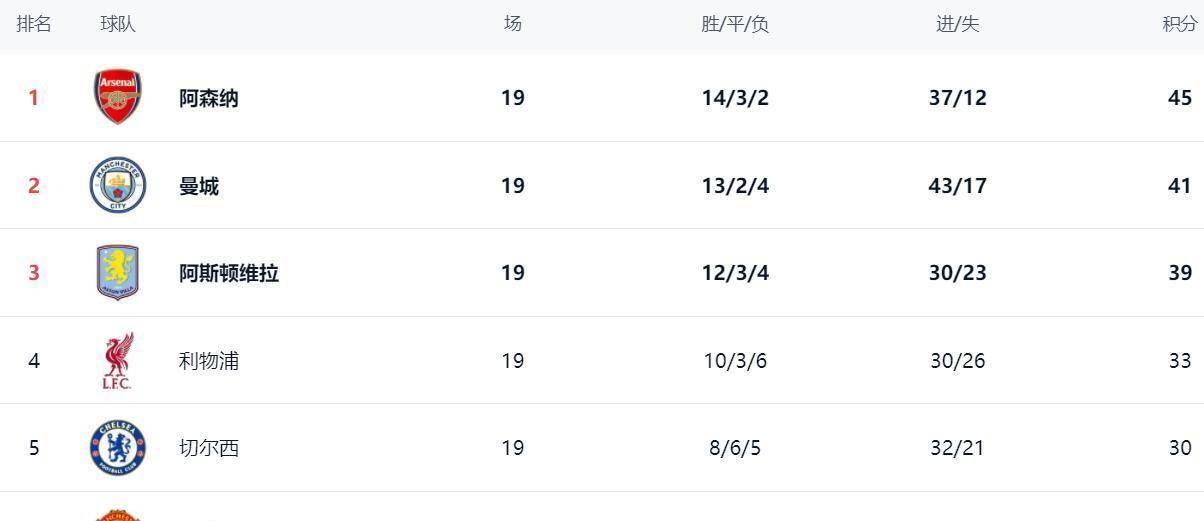Click the 场 column header

tap(513, 24)
